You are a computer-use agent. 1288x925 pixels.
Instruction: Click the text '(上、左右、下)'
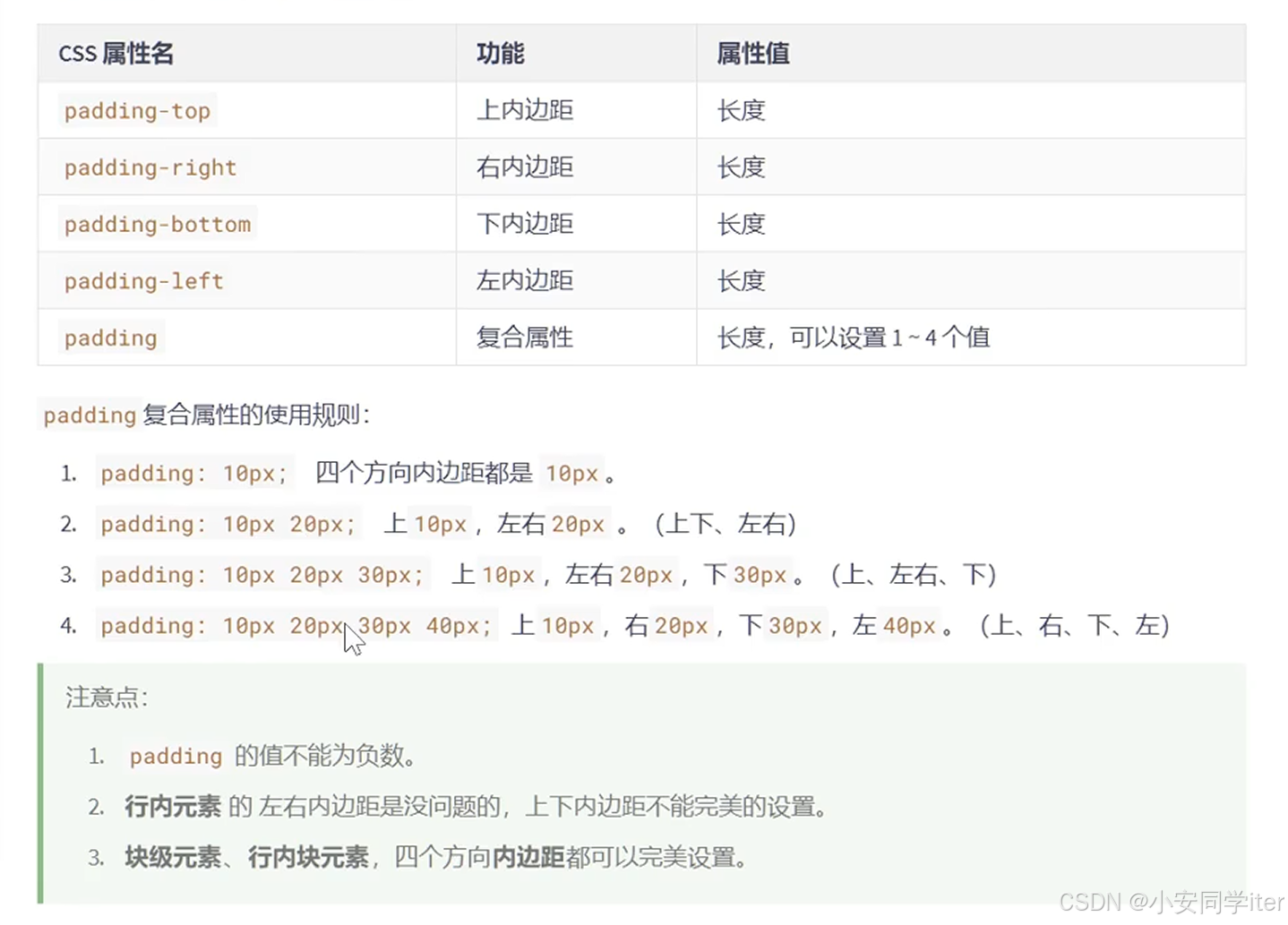coord(914,575)
